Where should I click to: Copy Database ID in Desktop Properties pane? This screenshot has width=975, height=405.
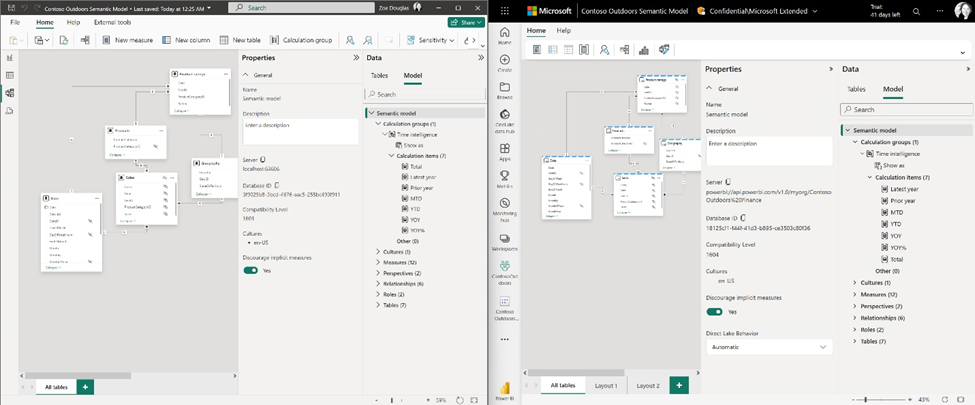[276, 185]
